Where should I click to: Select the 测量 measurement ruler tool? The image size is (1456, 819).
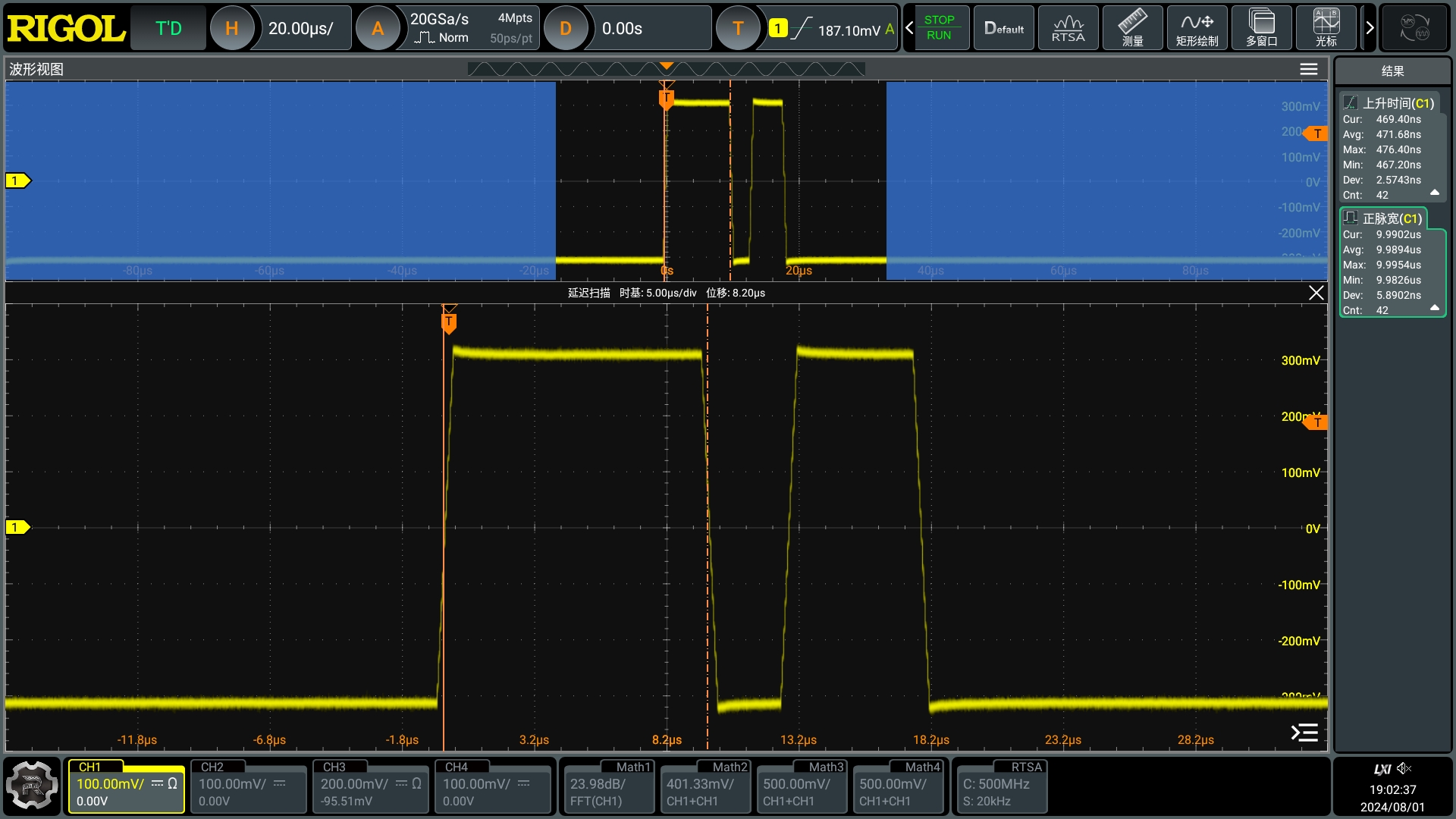(1131, 27)
